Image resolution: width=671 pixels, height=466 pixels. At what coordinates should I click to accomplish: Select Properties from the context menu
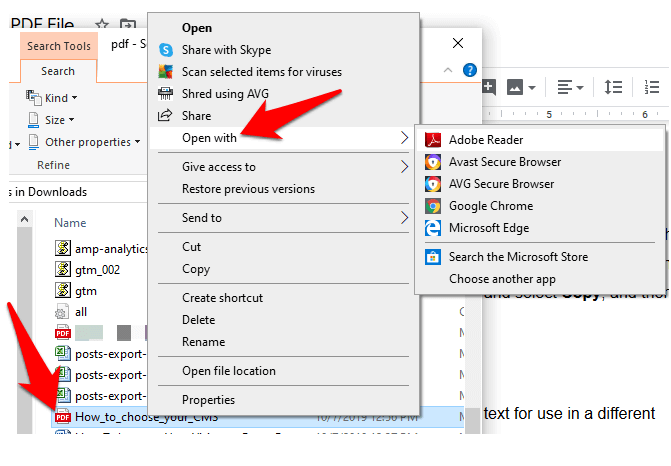[x=208, y=400]
